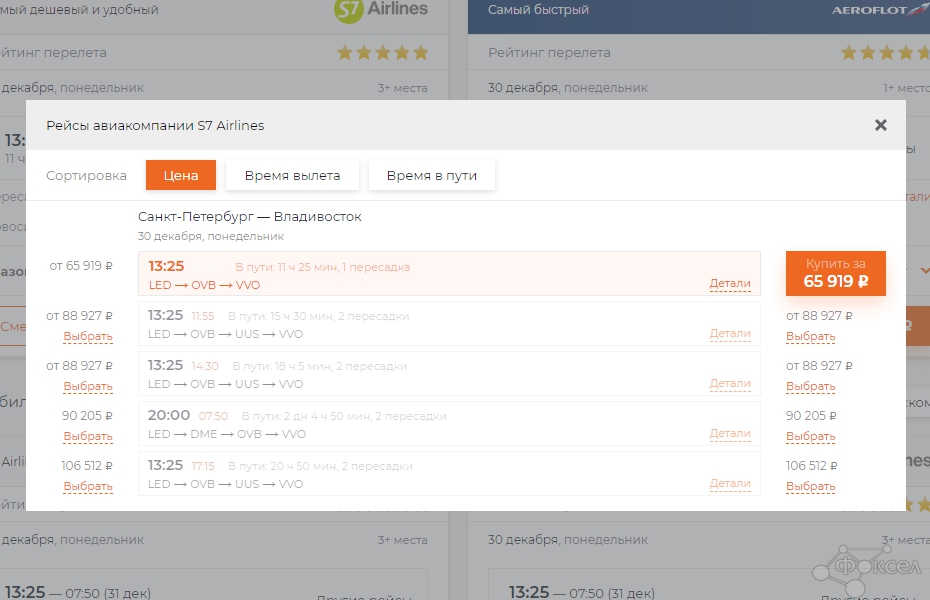
Task: Click S7 card rating stars
Action: click(x=383, y=52)
